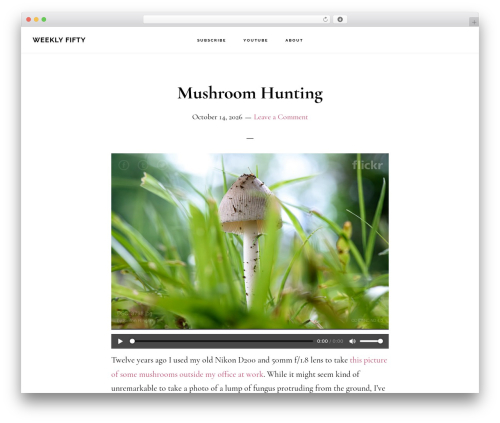
Task: Open the About menu item
Action: coord(294,40)
